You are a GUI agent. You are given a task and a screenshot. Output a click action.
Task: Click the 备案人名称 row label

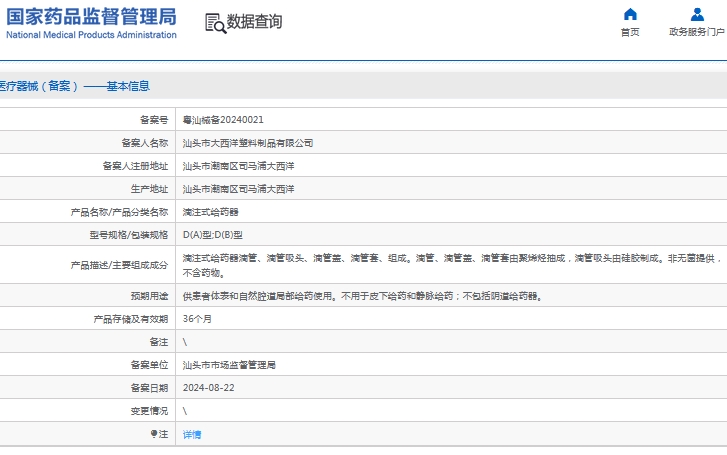coord(145,143)
